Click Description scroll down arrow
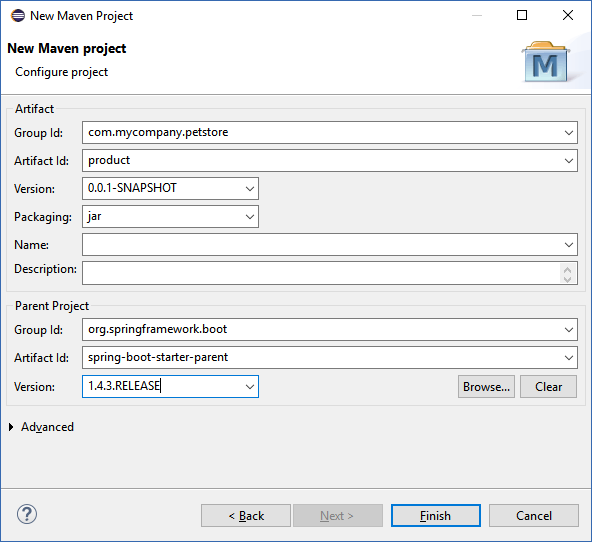This screenshot has width=592, height=542. (567, 279)
